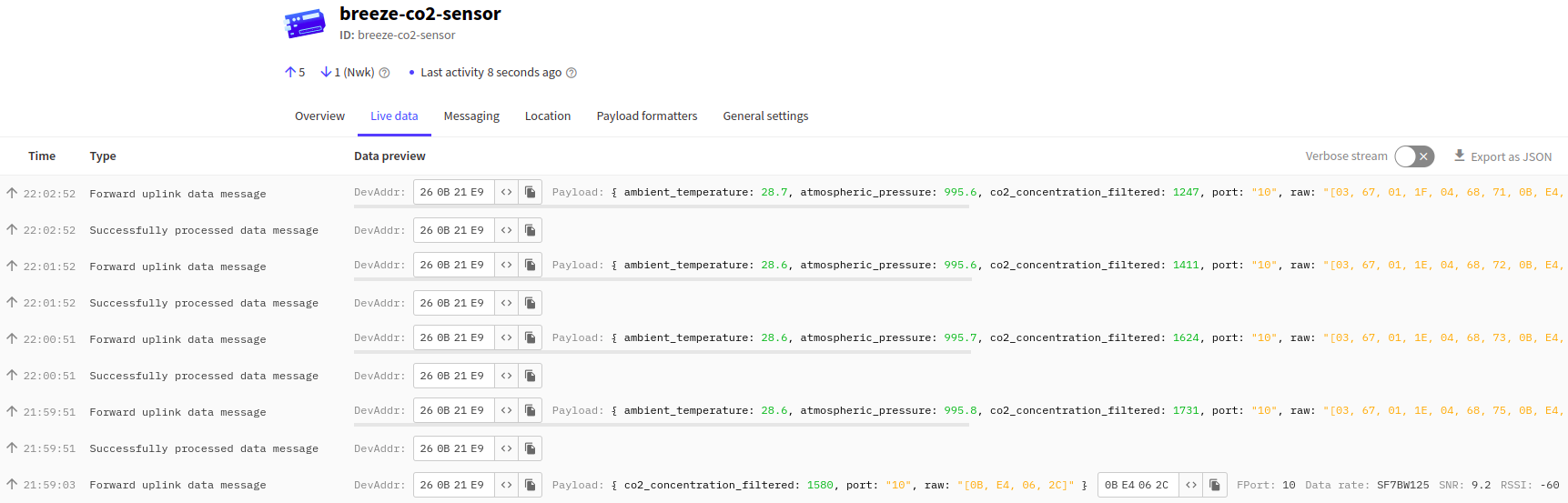The image size is (1568, 503).
Task: Copy raw payload 0B E4 06 2C
Action: [x=1214, y=485]
